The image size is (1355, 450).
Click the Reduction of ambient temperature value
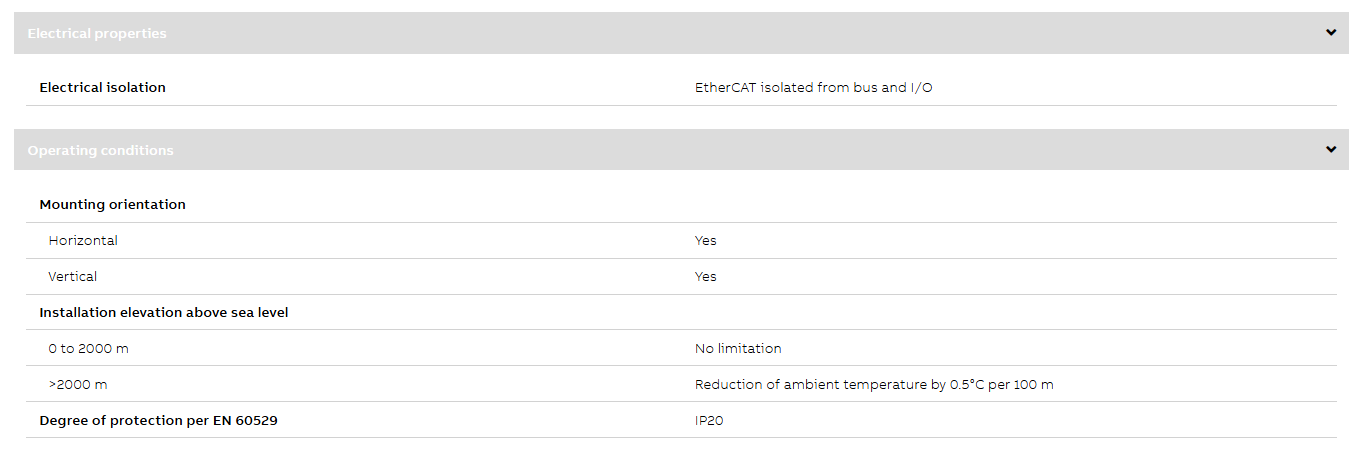[874, 385]
